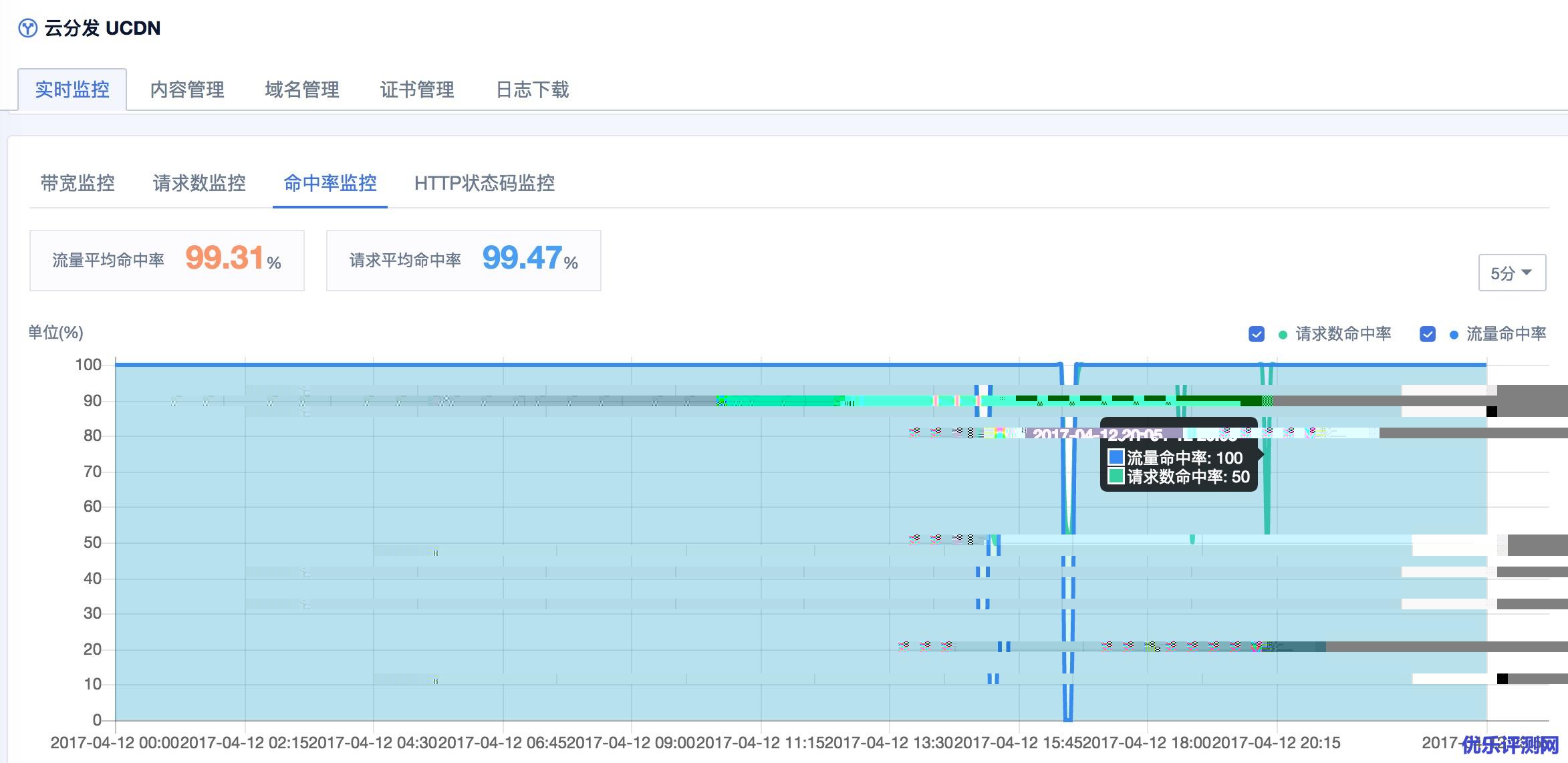Uncheck the 流量命中率 legend checkbox
The height and width of the screenshot is (763, 1568).
tap(1427, 334)
